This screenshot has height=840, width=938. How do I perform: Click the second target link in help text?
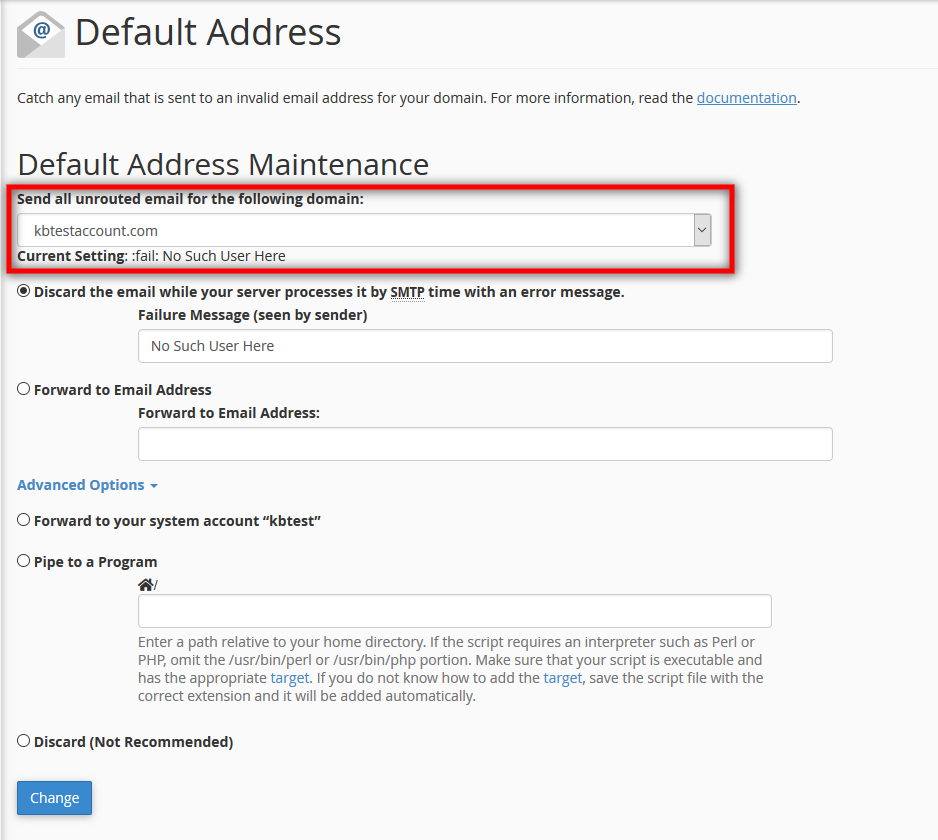563,678
